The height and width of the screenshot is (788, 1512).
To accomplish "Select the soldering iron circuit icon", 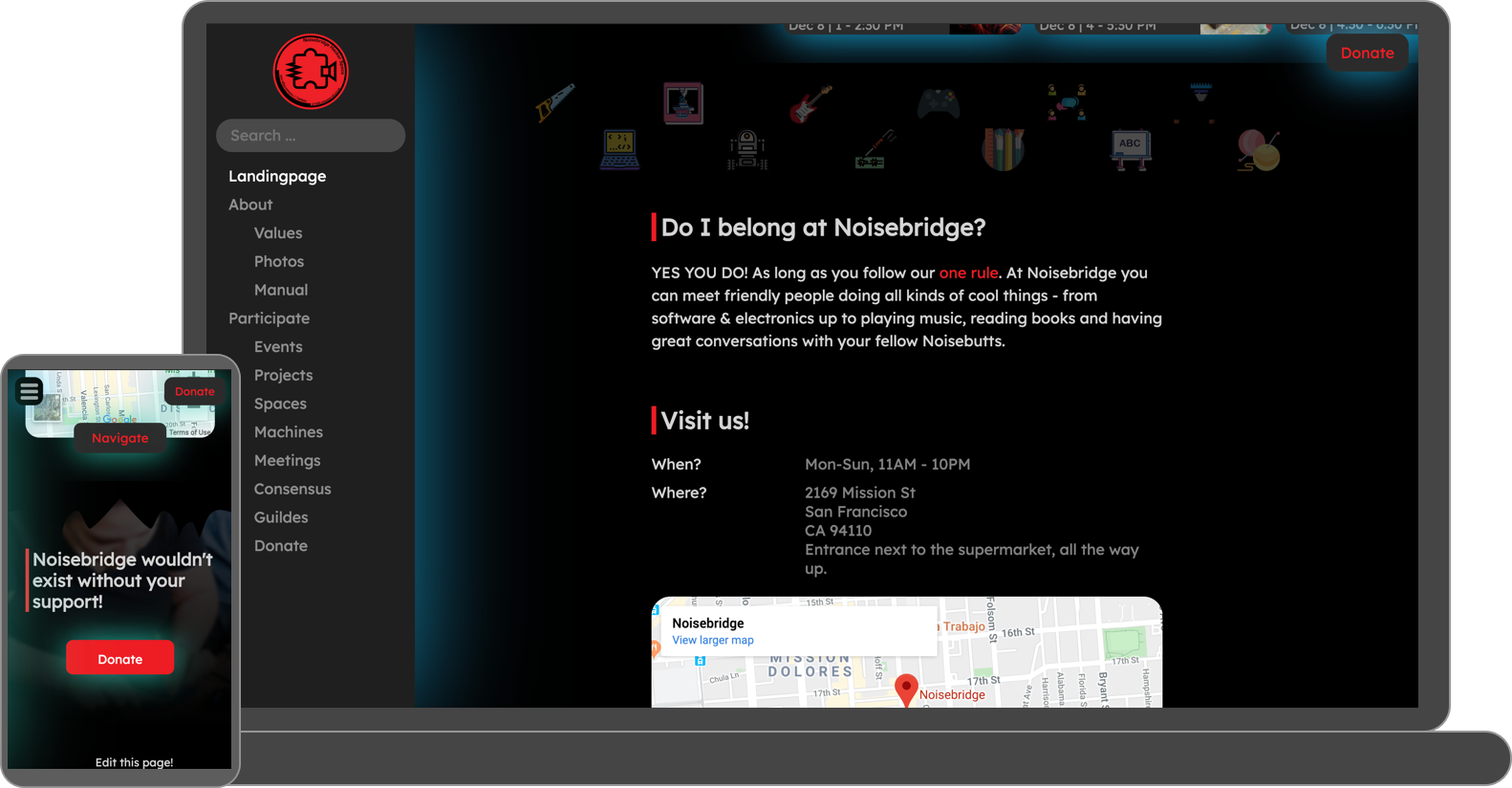I will pos(875,149).
